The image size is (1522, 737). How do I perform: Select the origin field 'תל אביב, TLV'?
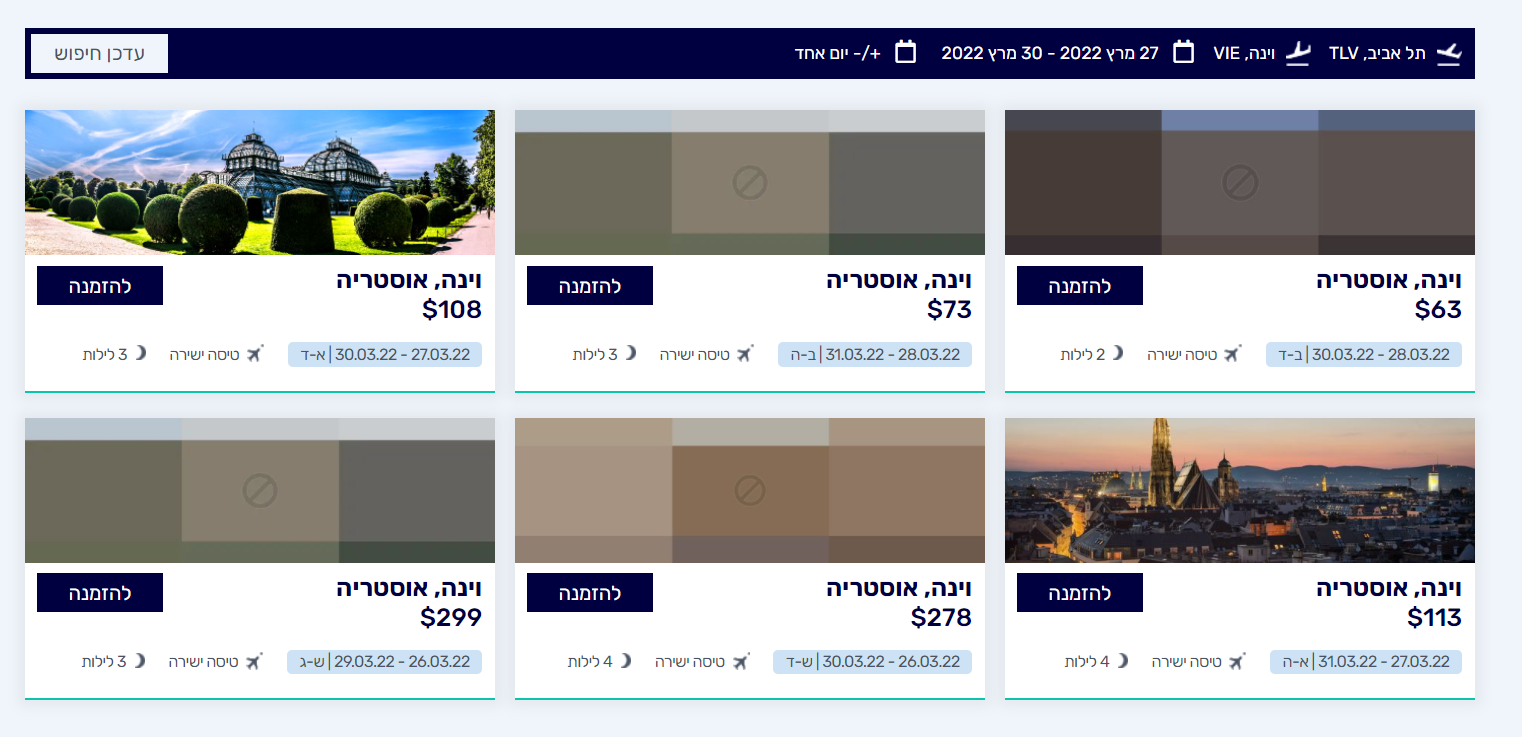click(1377, 53)
